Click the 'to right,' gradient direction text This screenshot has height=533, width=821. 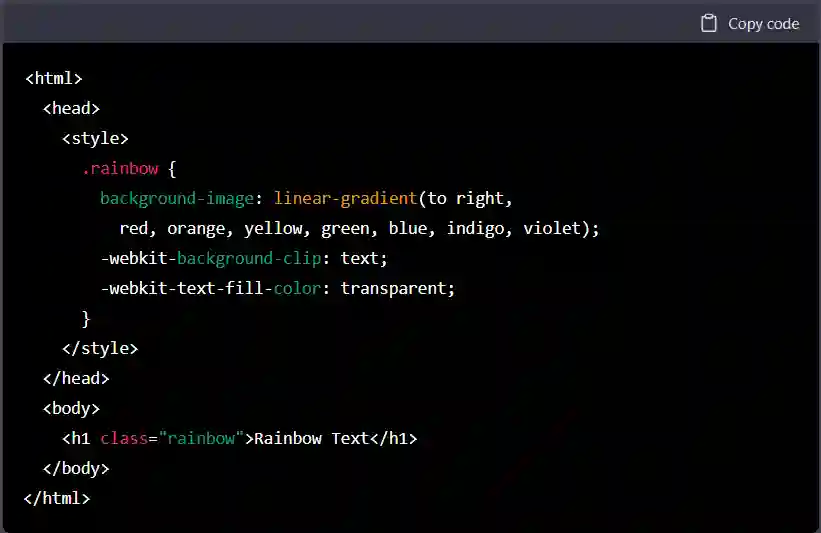click(x=470, y=199)
